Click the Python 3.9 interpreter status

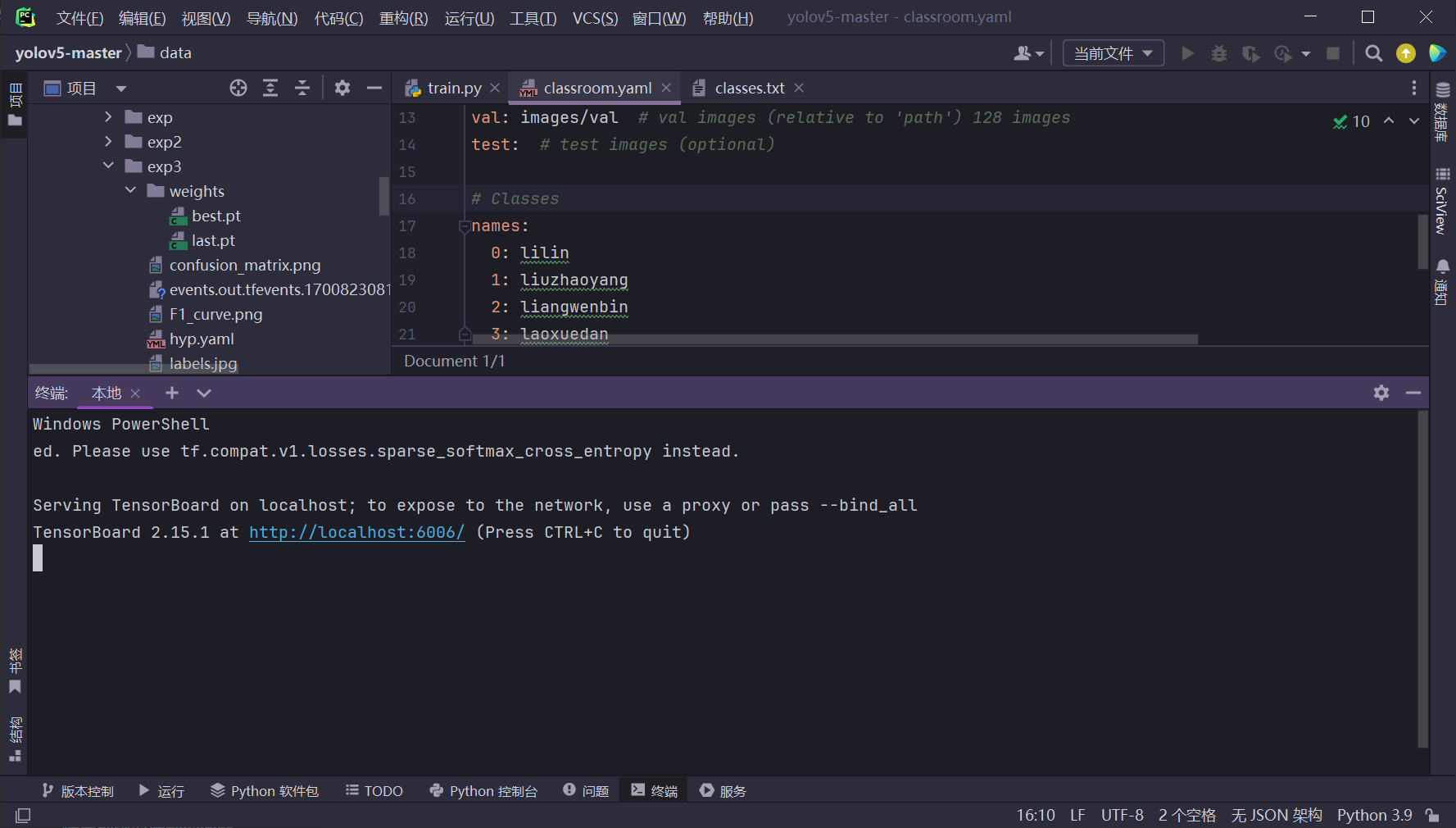click(1375, 815)
